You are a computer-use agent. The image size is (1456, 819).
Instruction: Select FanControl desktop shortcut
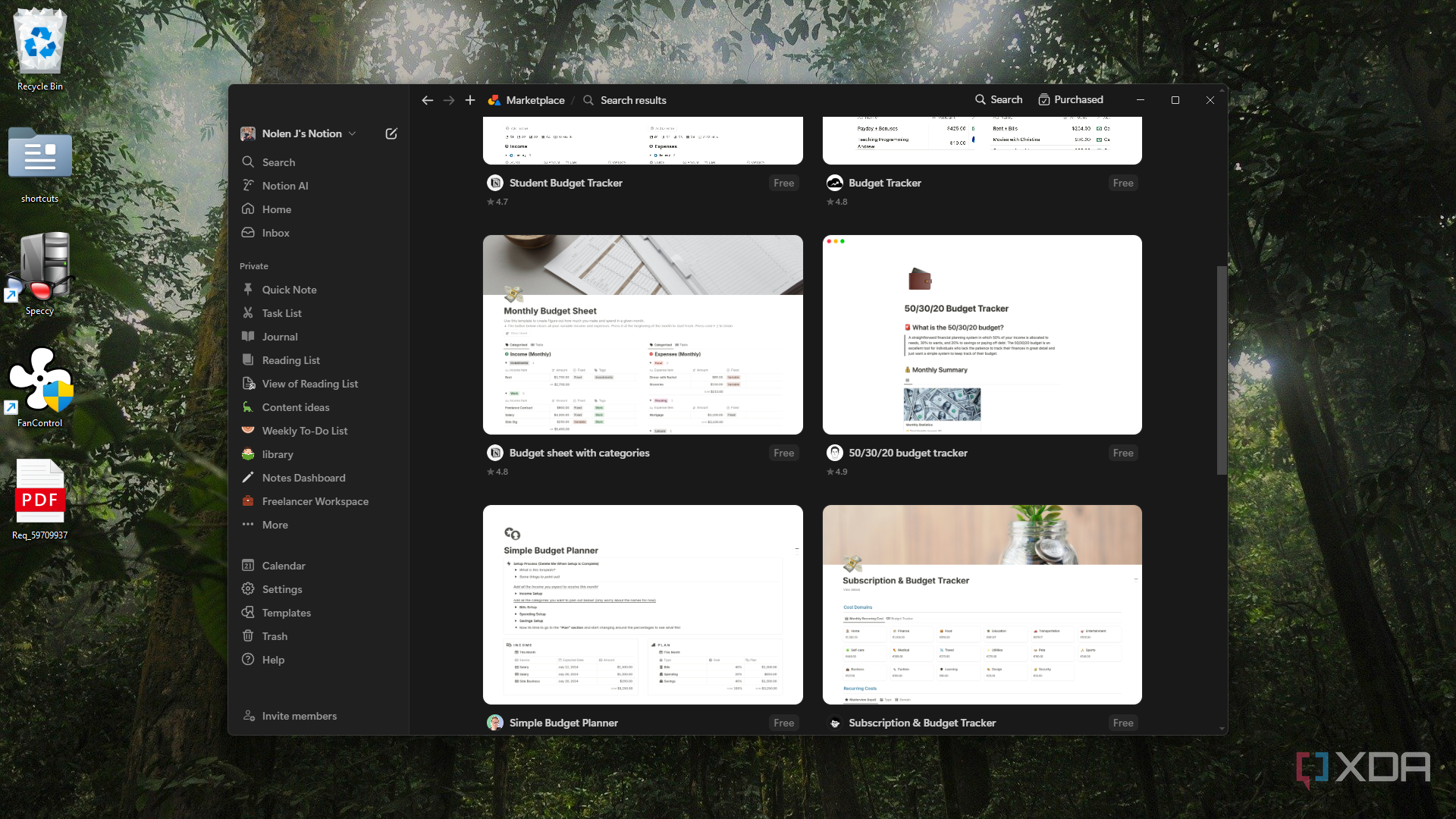pos(40,387)
